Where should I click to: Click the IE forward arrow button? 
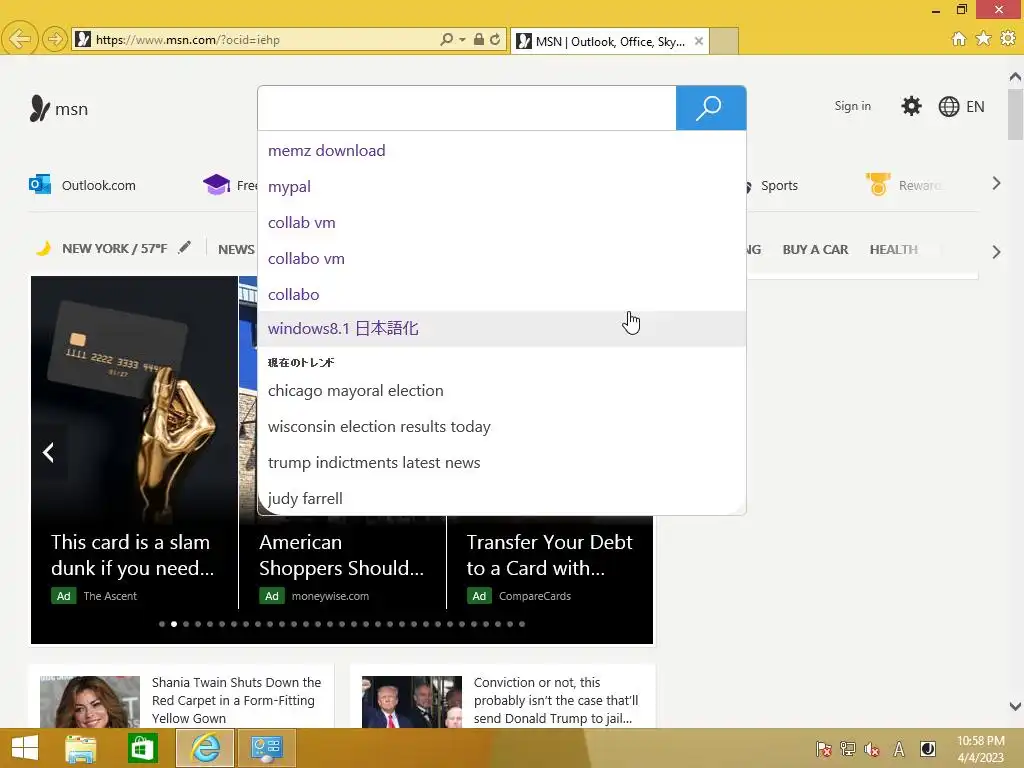tap(55, 39)
